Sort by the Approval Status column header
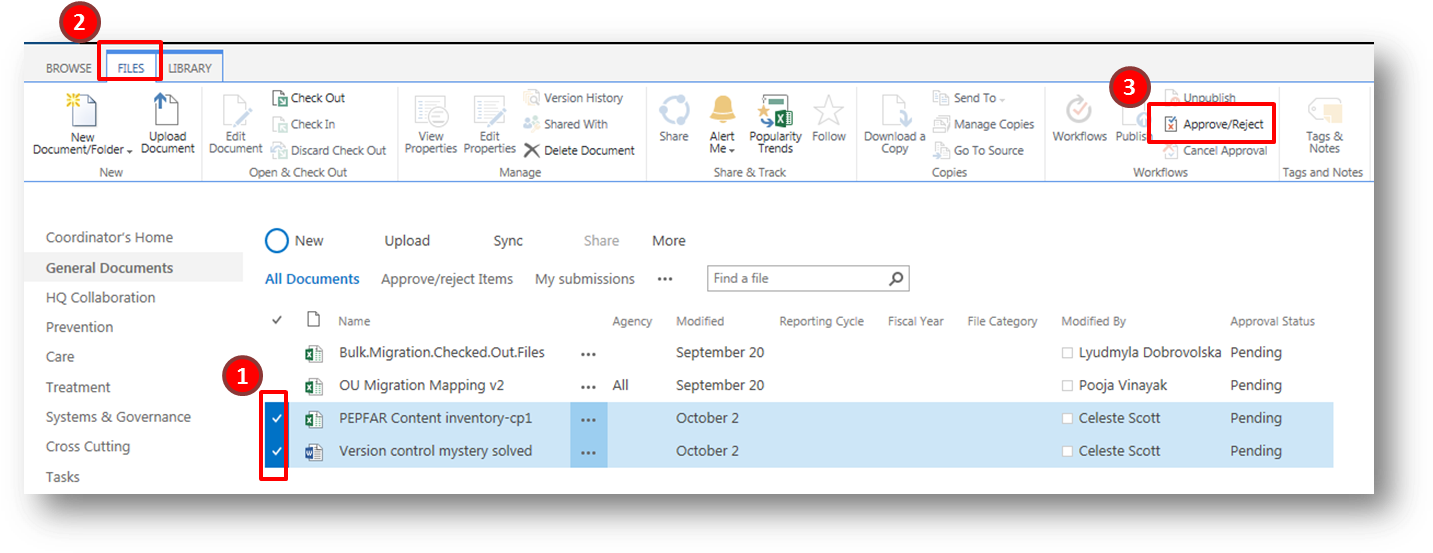The height and width of the screenshot is (553, 1433). pos(1272,321)
